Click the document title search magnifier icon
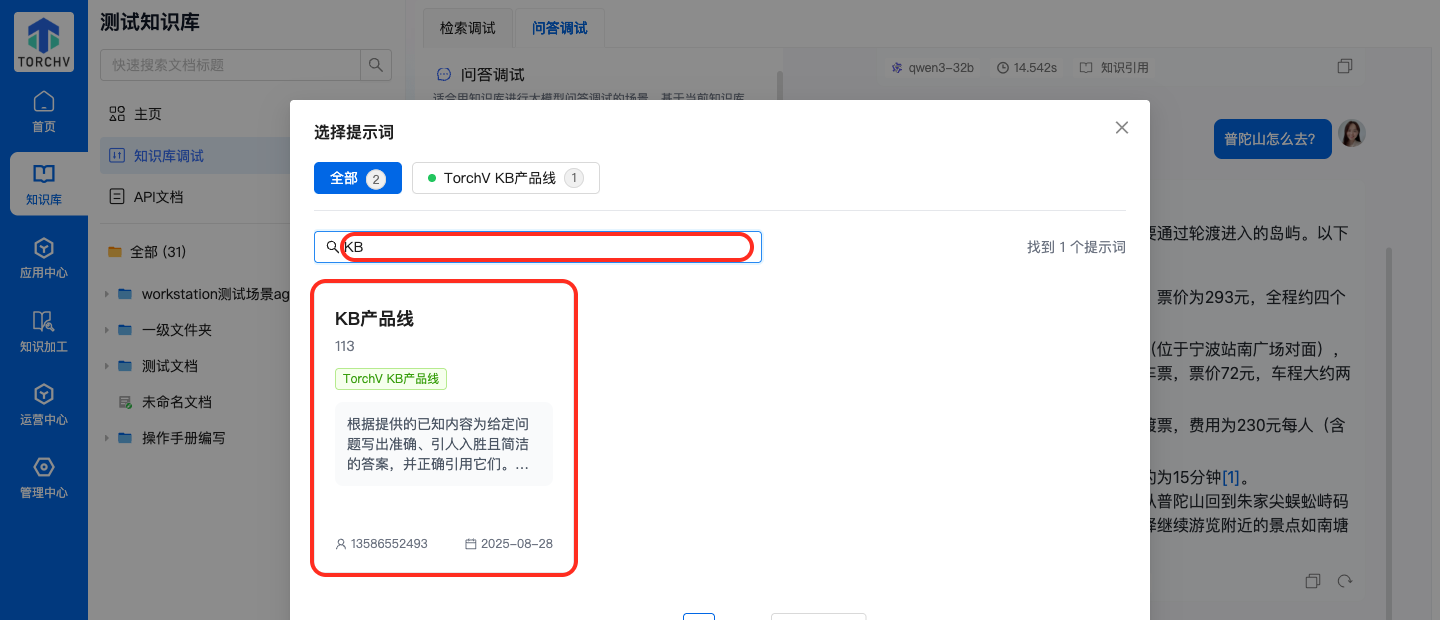The height and width of the screenshot is (620, 1440). tap(375, 65)
